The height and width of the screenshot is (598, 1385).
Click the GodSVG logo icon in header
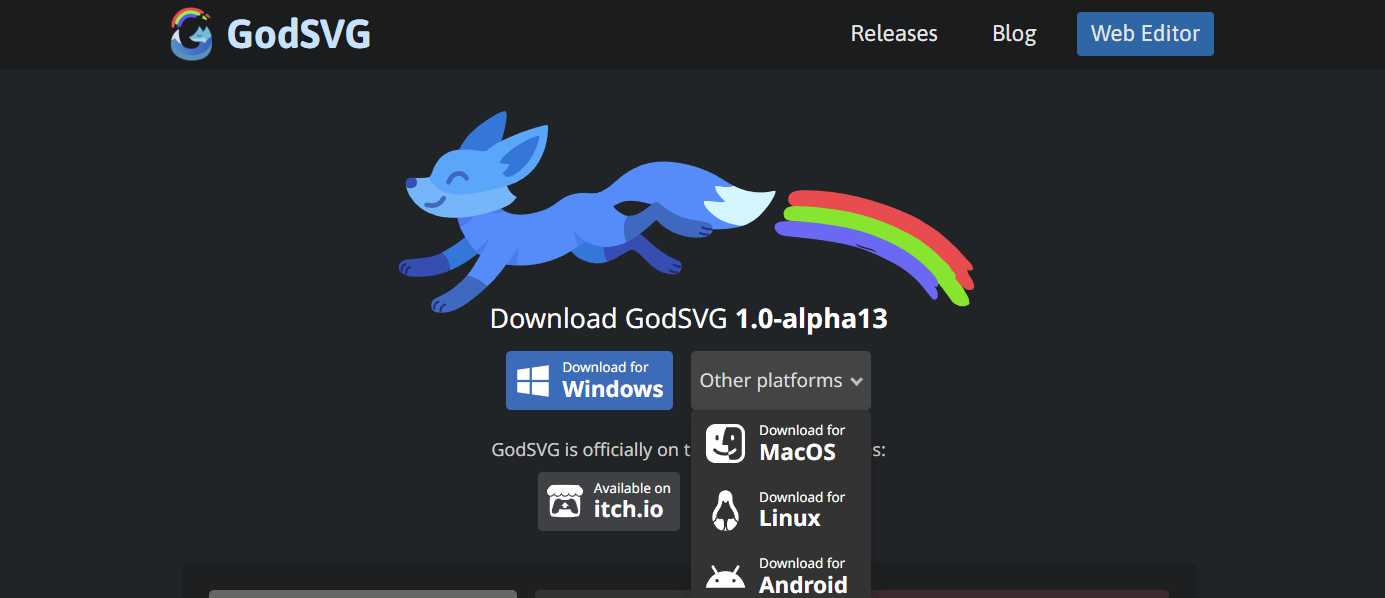click(191, 34)
